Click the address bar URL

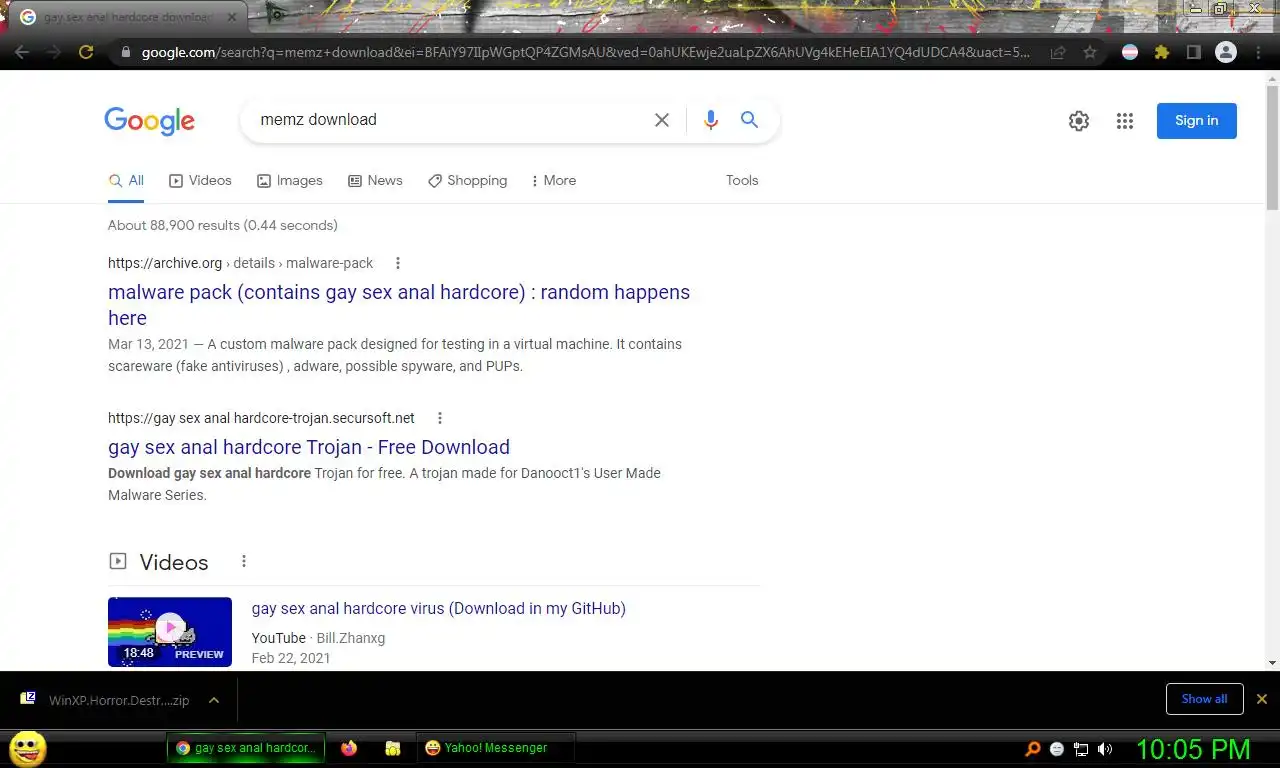click(585, 52)
